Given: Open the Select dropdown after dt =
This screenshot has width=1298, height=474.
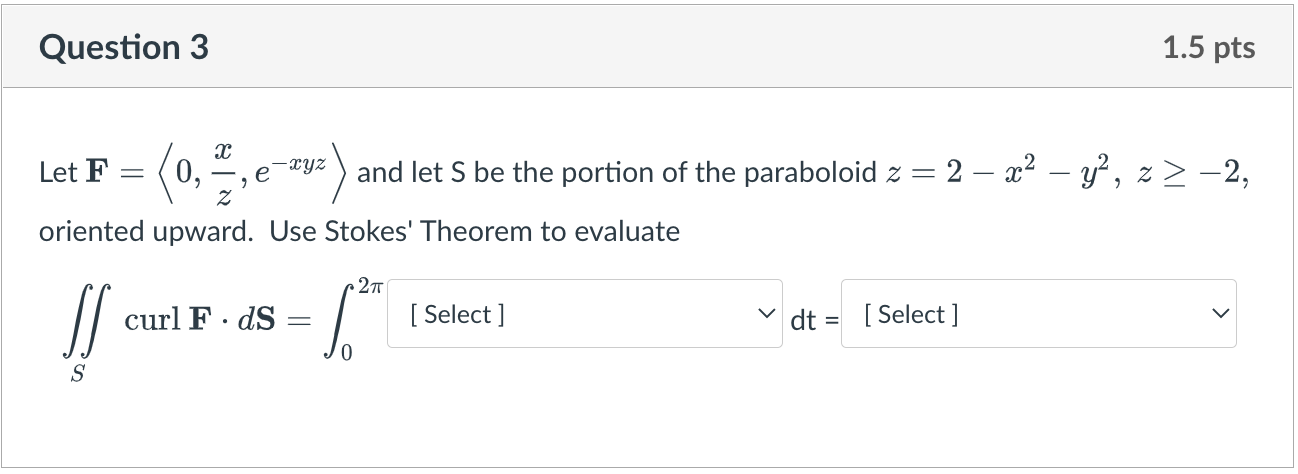Looking at the screenshot, I should (1039, 314).
